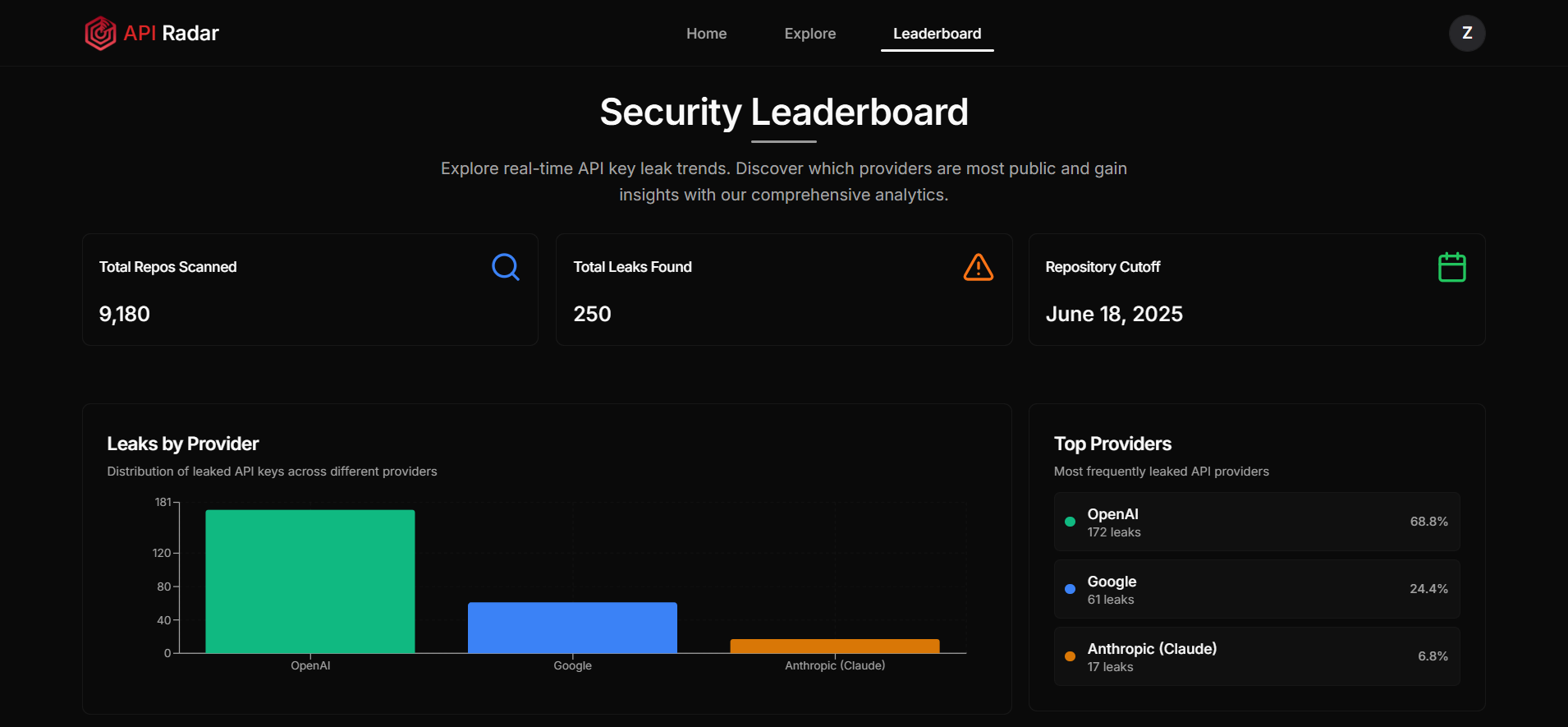The height and width of the screenshot is (727, 1568).
Task: Click the 17 leaks count text
Action: click(x=1110, y=667)
